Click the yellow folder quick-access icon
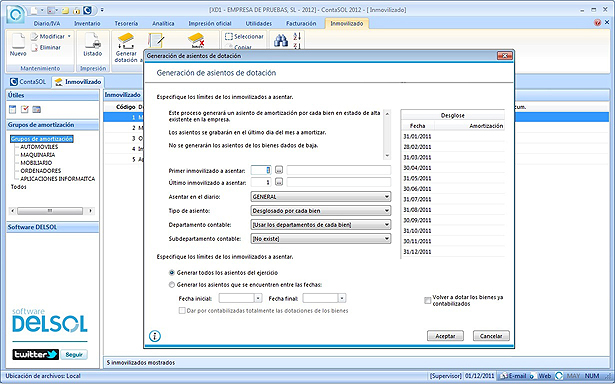 [x=65, y=10]
